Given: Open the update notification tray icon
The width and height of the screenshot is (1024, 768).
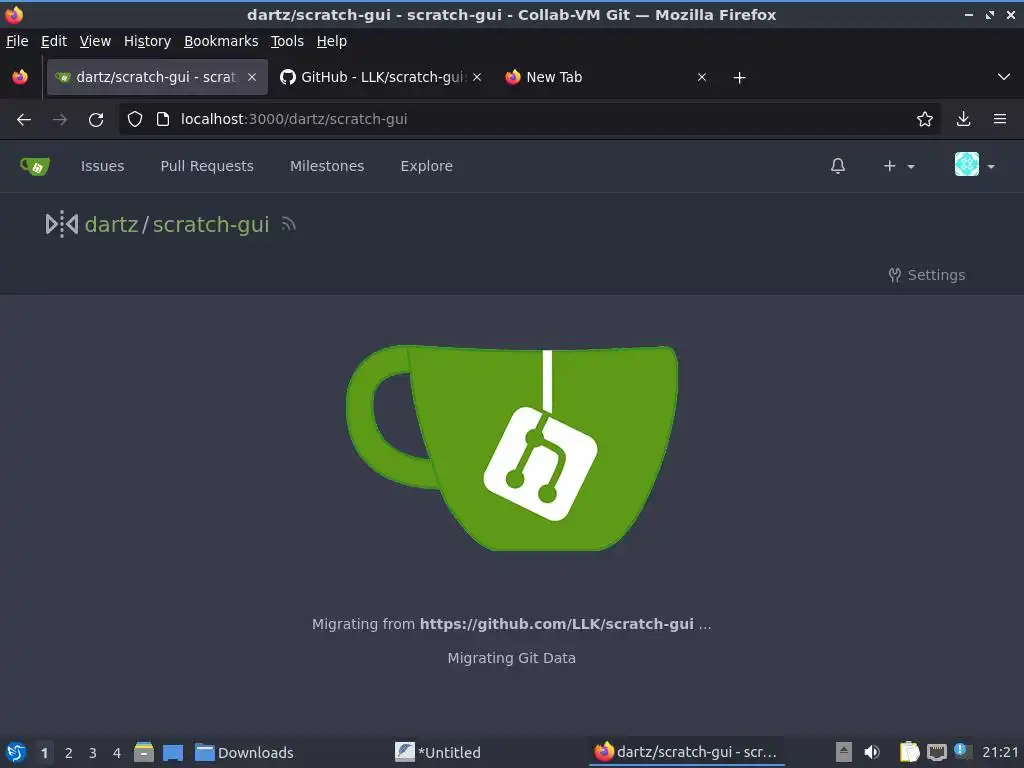Looking at the screenshot, I should click(x=961, y=750).
